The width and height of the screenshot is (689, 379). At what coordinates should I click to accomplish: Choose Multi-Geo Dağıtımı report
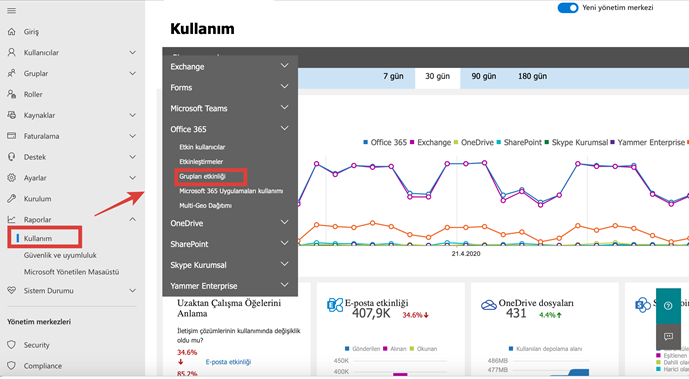[205, 206]
